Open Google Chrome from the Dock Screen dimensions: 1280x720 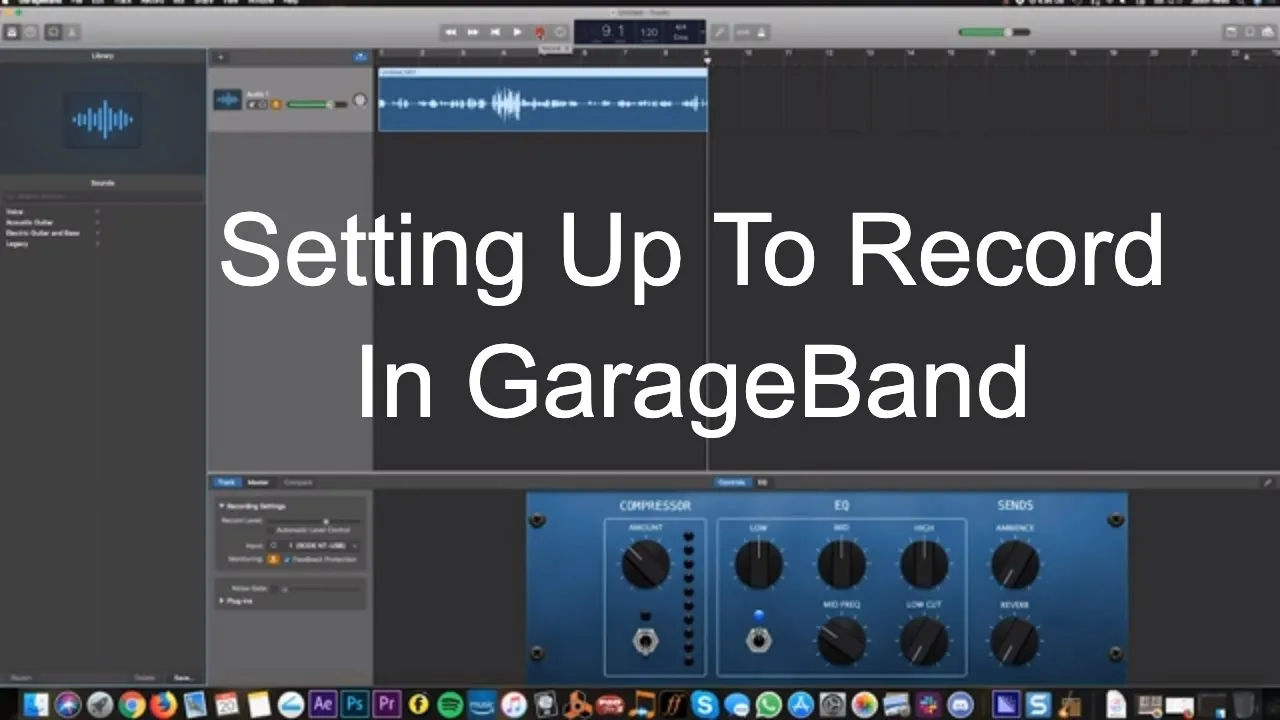coord(132,705)
